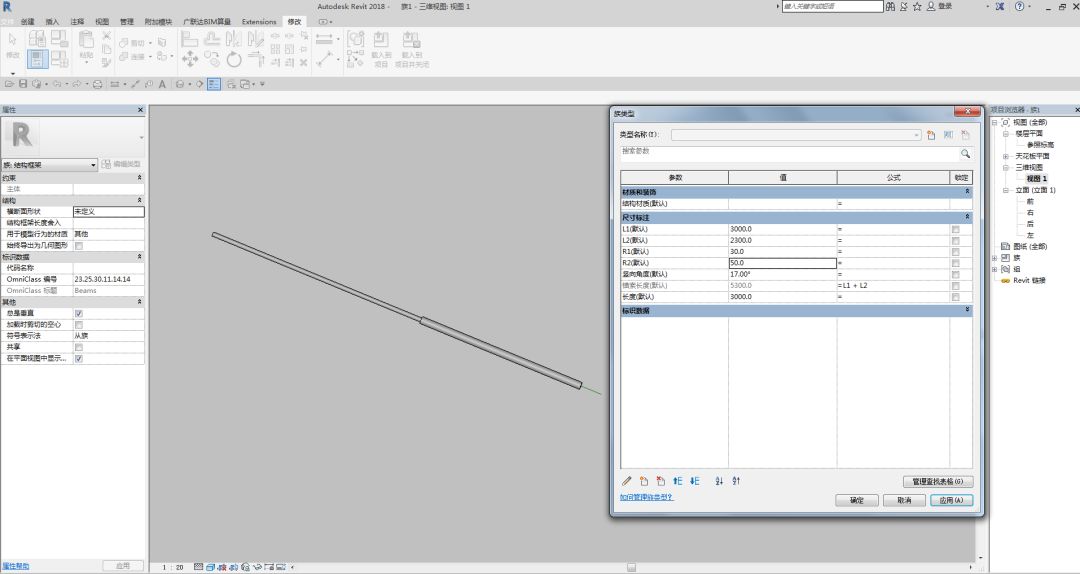
Task: Click the highlighted Family Types ribbon icon
Action: [37, 59]
